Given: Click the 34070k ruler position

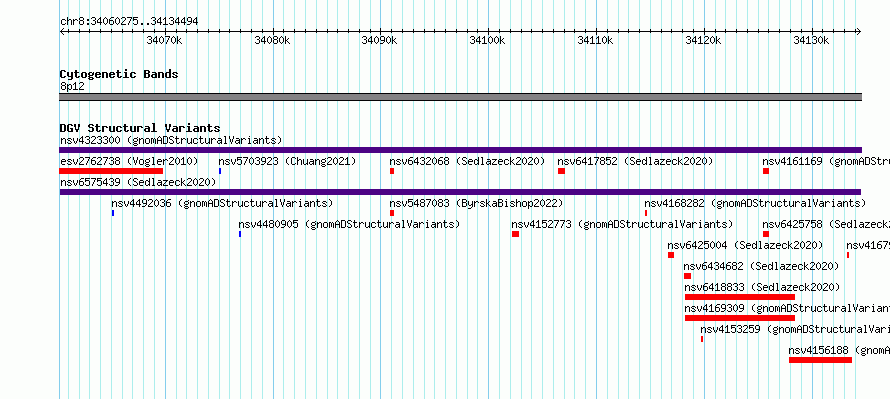Looking at the screenshot, I should [165, 40].
